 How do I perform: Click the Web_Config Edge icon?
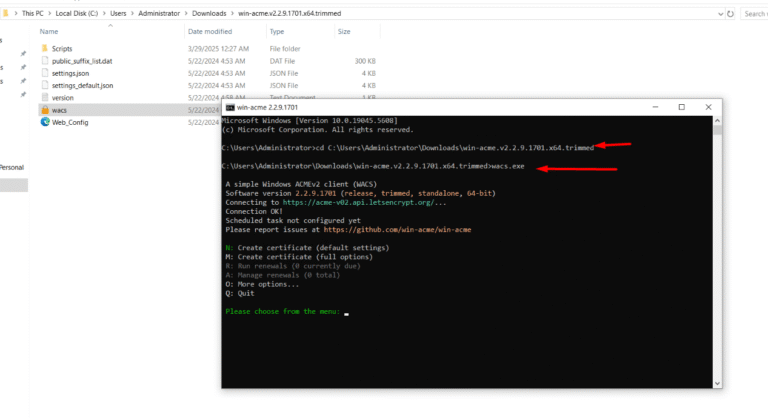(x=45, y=122)
